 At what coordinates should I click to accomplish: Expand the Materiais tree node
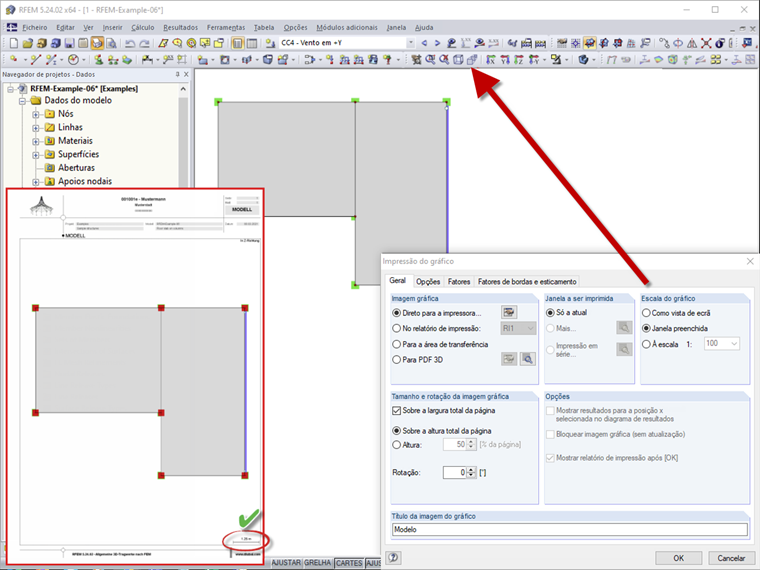(36, 142)
